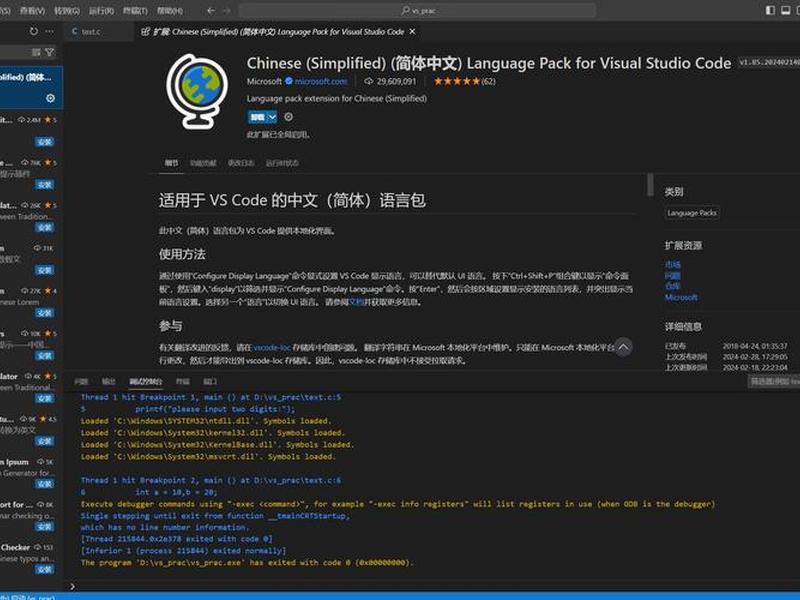800x600 pixels.
Task: Switch to the terminal panel tab
Action: (182, 382)
